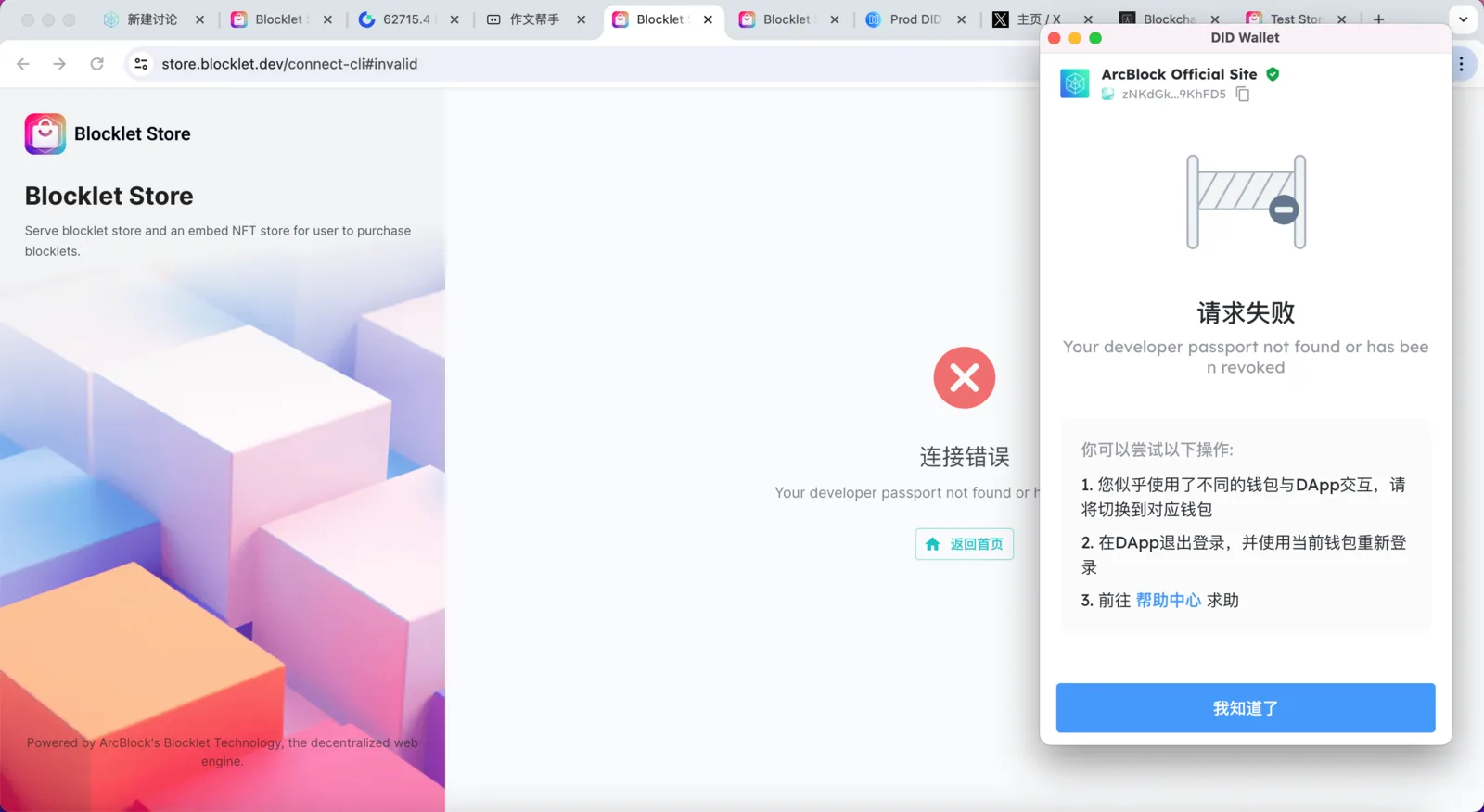Close the 新建讨论 tab
The height and width of the screenshot is (812, 1484).
(199, 19)
